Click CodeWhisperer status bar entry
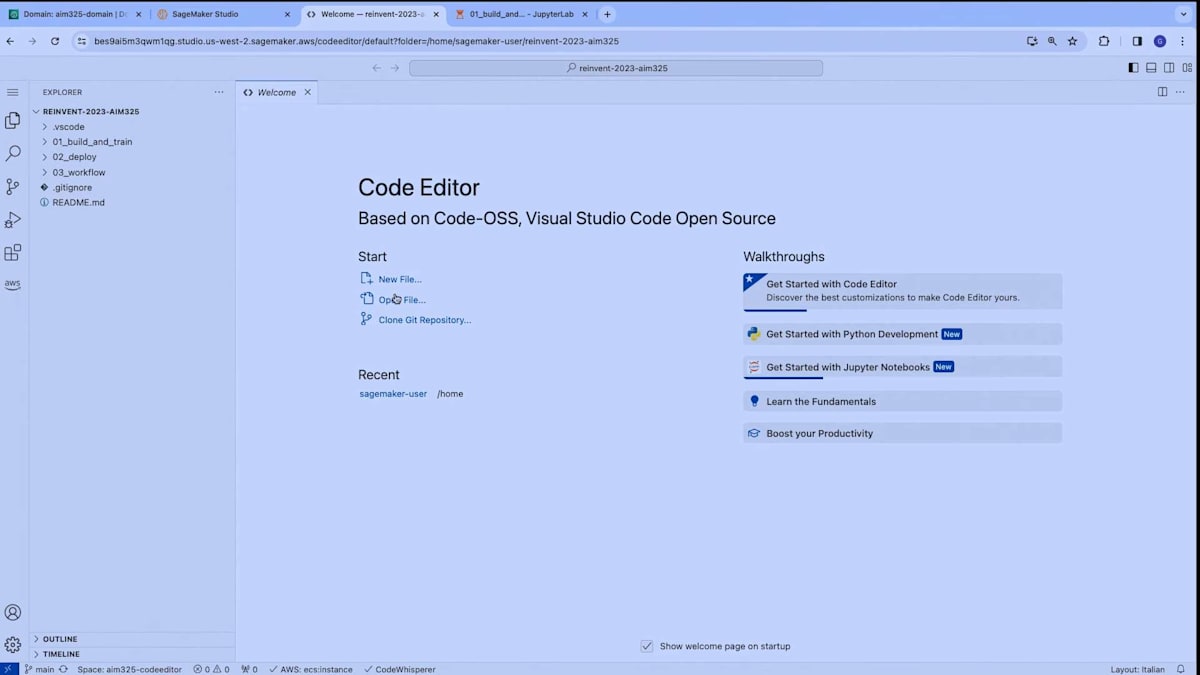Image resolution: width=1200 pixels, height=675 pixels. tap(399, 669)
